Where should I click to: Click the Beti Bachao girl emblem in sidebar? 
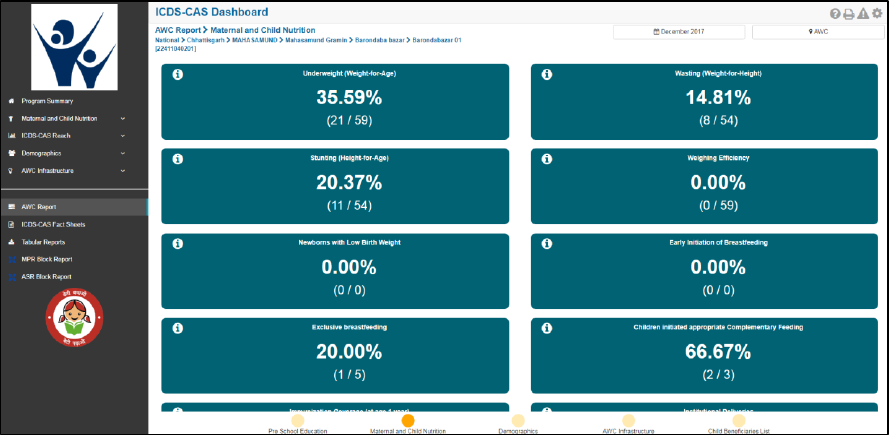click(x=74, y=318)
